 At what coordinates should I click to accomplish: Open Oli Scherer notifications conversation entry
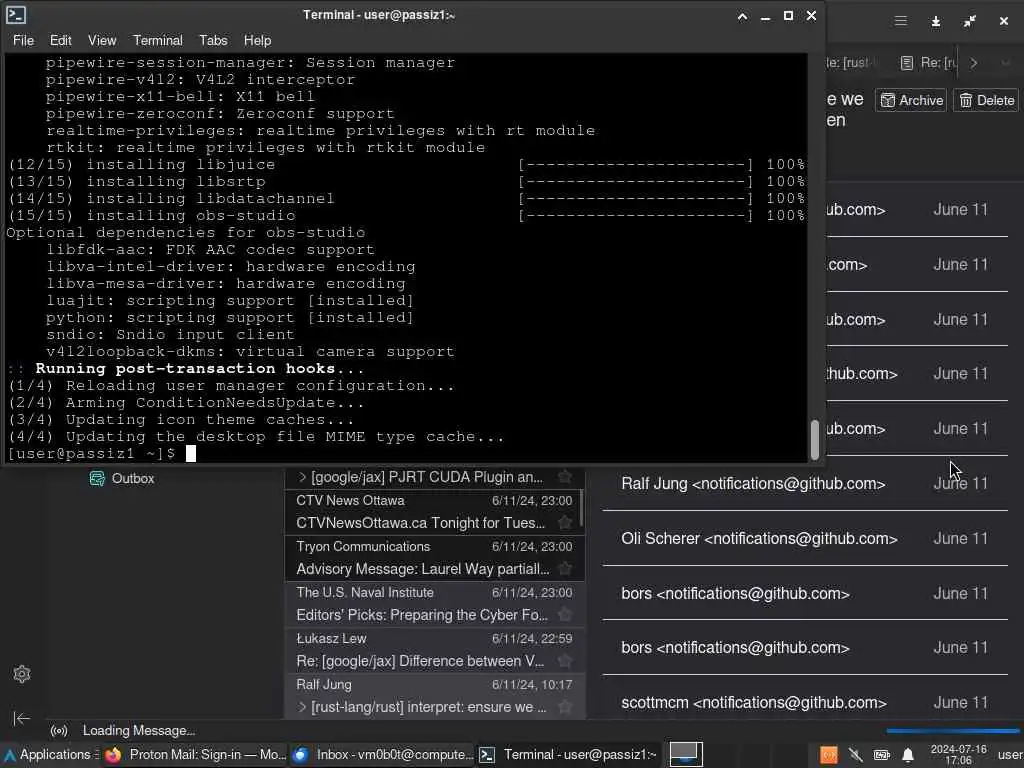805,539
